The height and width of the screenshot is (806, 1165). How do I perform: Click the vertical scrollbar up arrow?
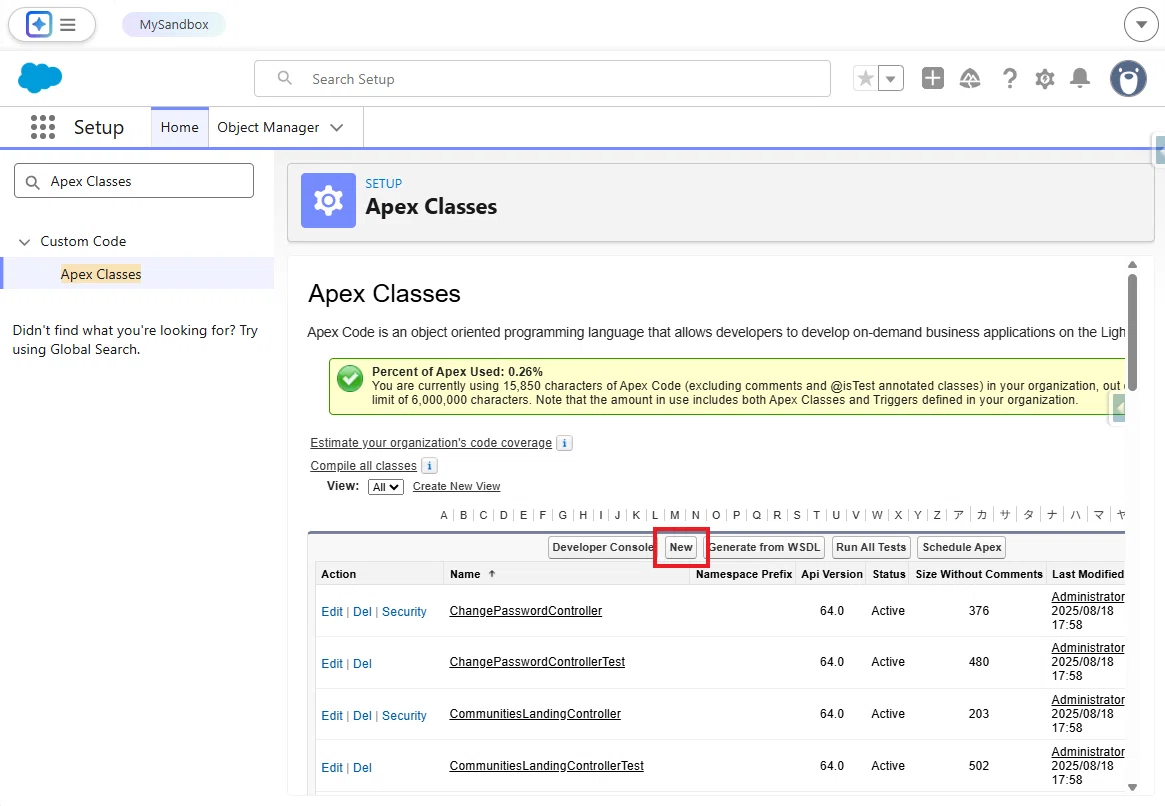click(1132, 264)
